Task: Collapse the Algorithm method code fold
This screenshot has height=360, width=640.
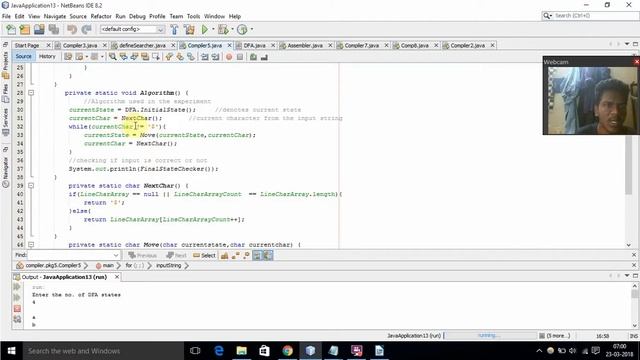Action: 31,93
